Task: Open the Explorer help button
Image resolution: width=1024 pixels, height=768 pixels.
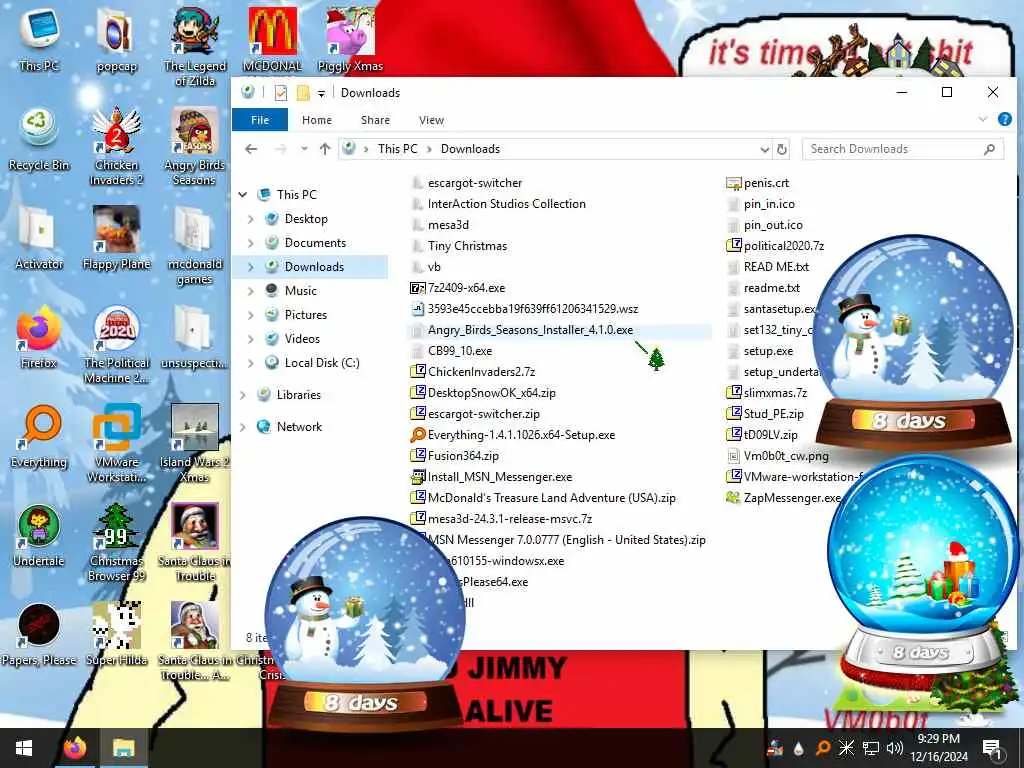Action: (1004, 119)
